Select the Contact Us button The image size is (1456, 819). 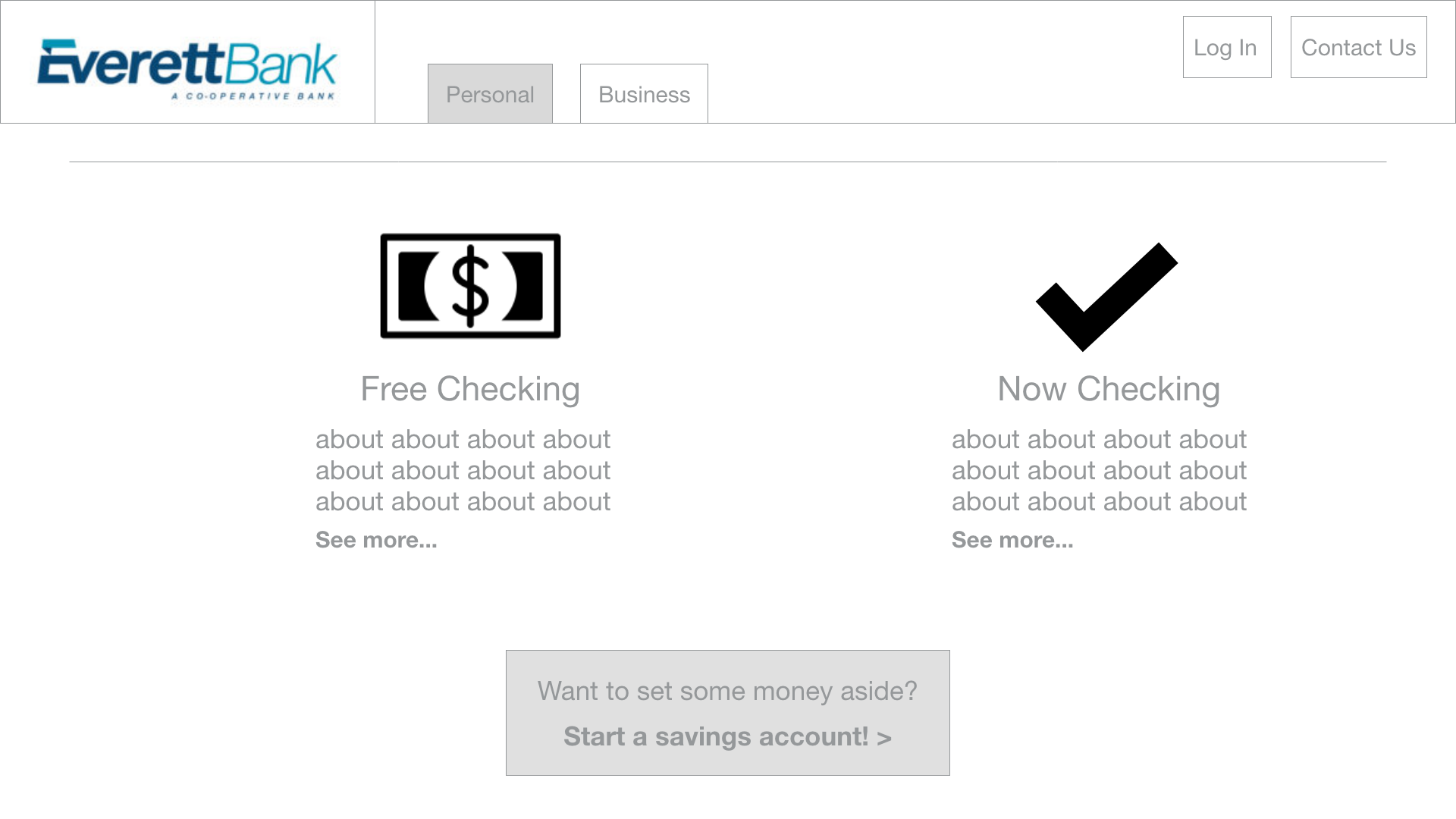[x=1359, y=47]
